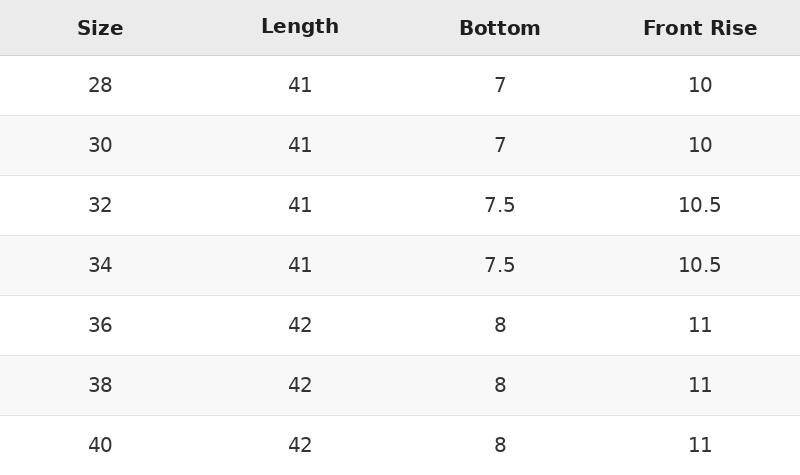800x475 pixels.
Task: Click length 42 in size 40 row
Action: tap(300, 445)
